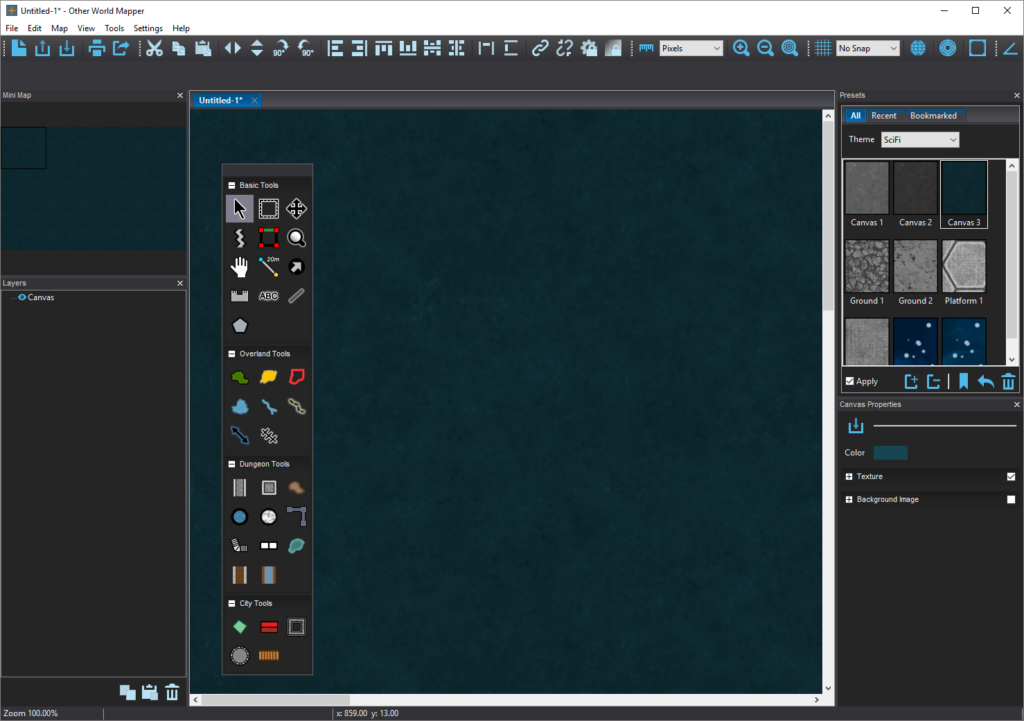Collapse the Overland Tools section
1024x721 pixels.
[232, 354]
